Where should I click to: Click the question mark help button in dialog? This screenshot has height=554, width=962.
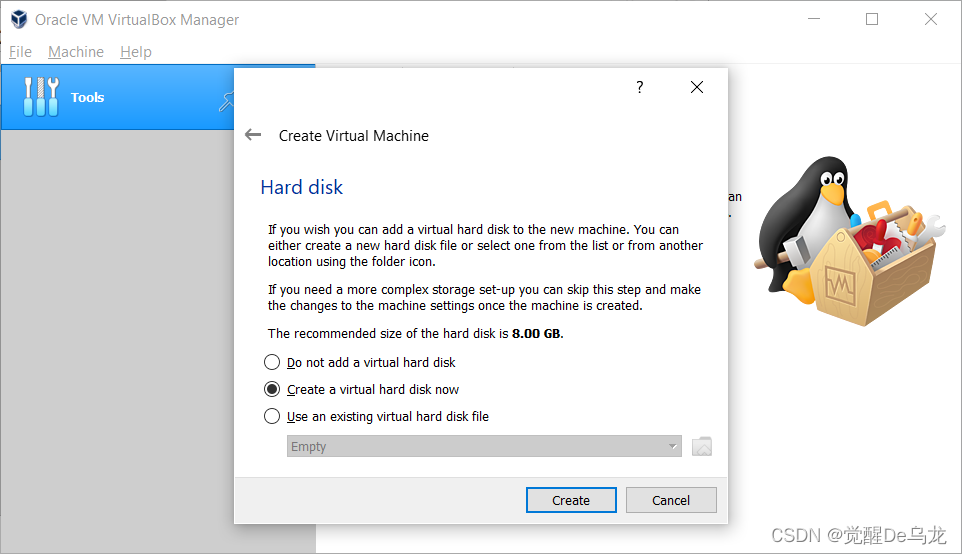point(639,87)
